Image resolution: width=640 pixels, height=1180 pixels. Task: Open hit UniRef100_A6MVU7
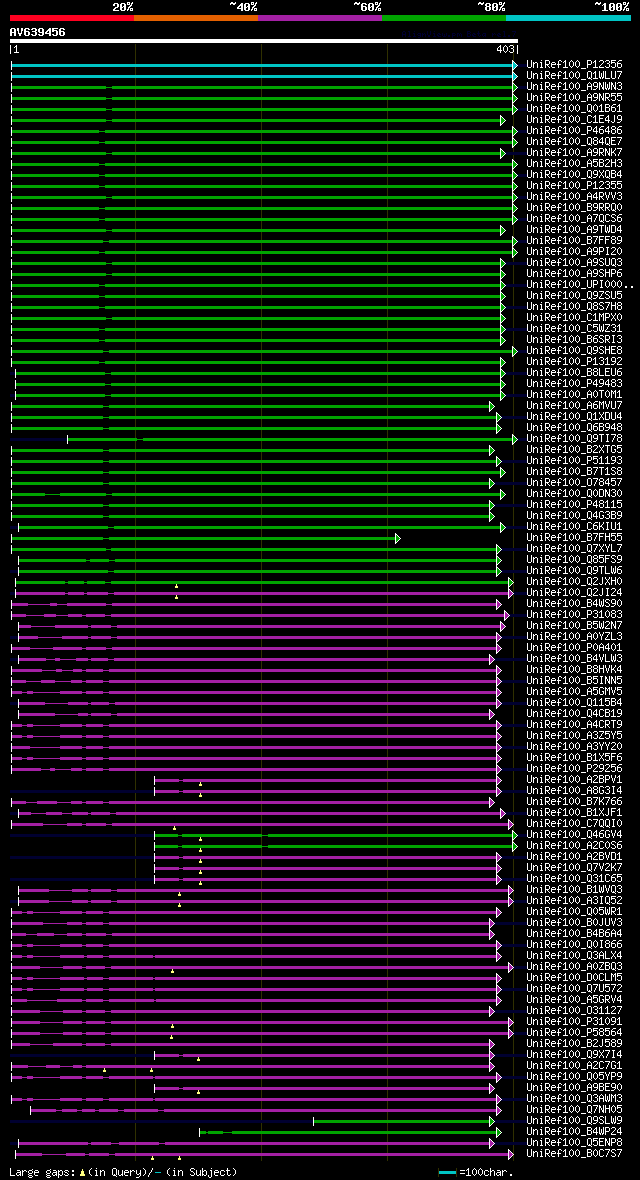[574, 406]
